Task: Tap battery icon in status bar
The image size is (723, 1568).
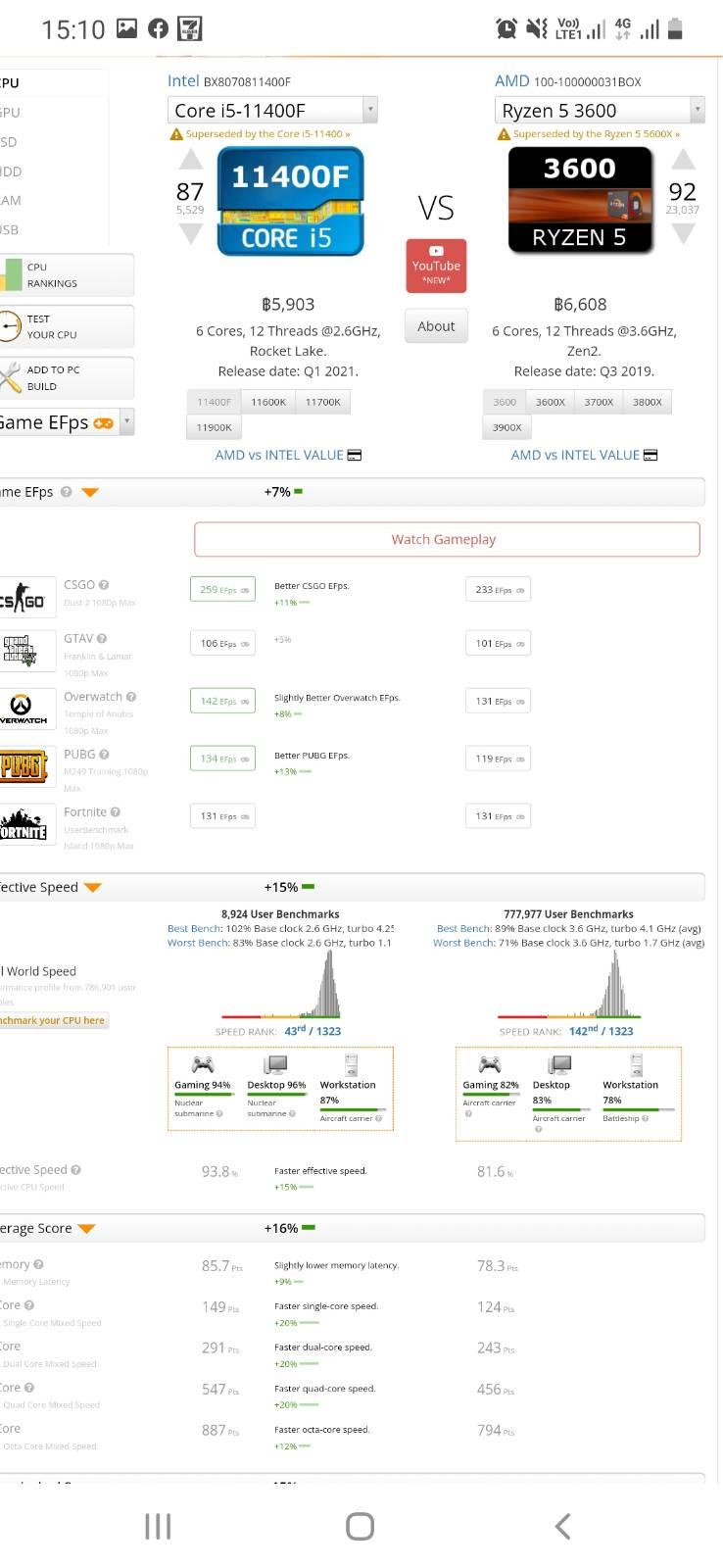Action: click(675, 28)
